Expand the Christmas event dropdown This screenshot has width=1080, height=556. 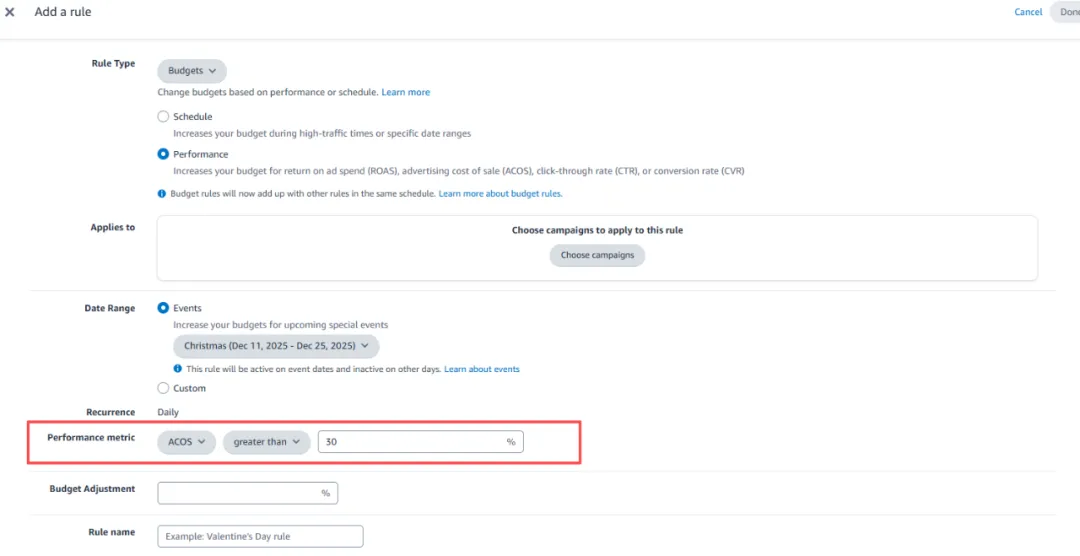pyautogui.click(x=276, y=346)
